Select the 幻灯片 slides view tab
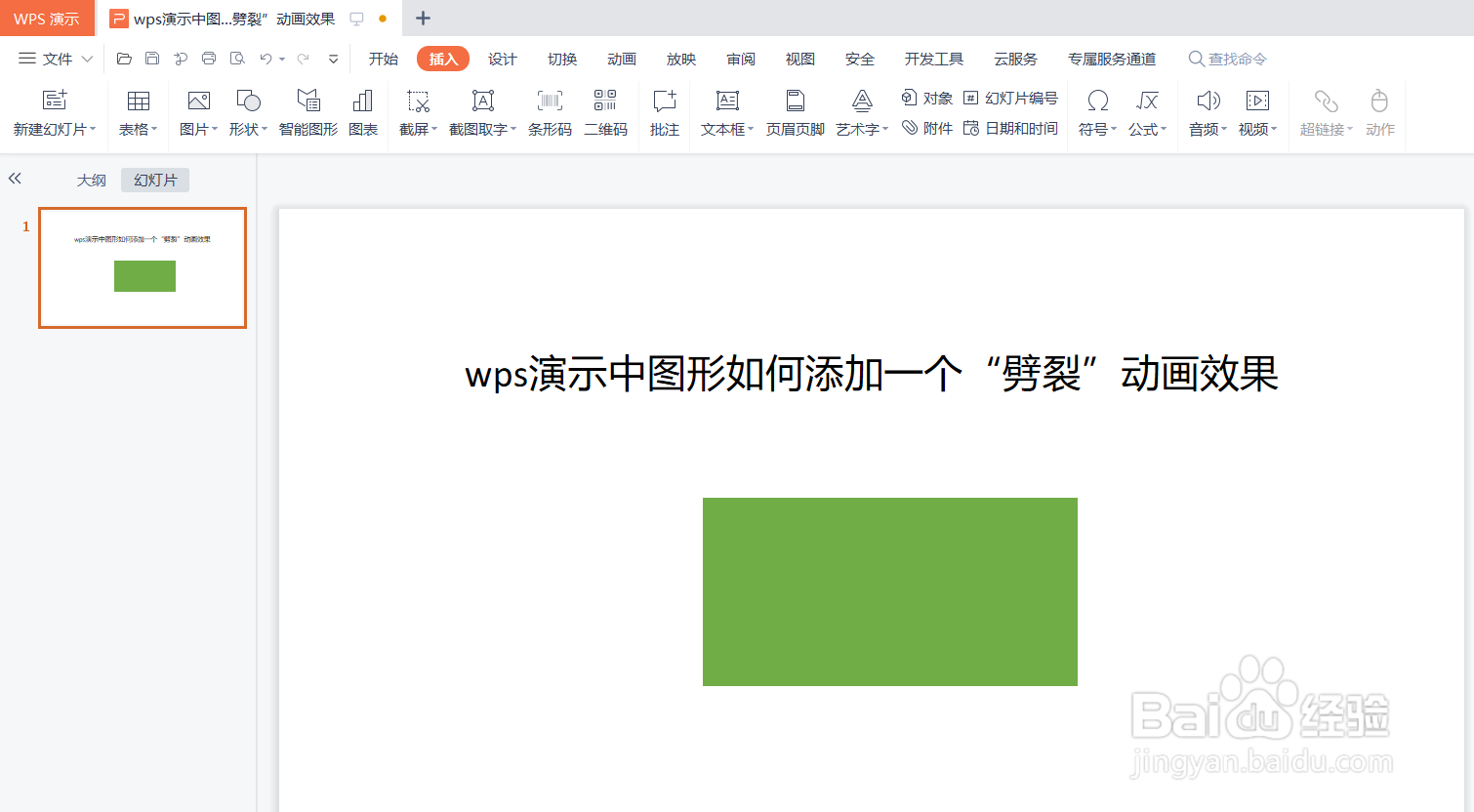1474x812 pixels. [x=155, y=181]
